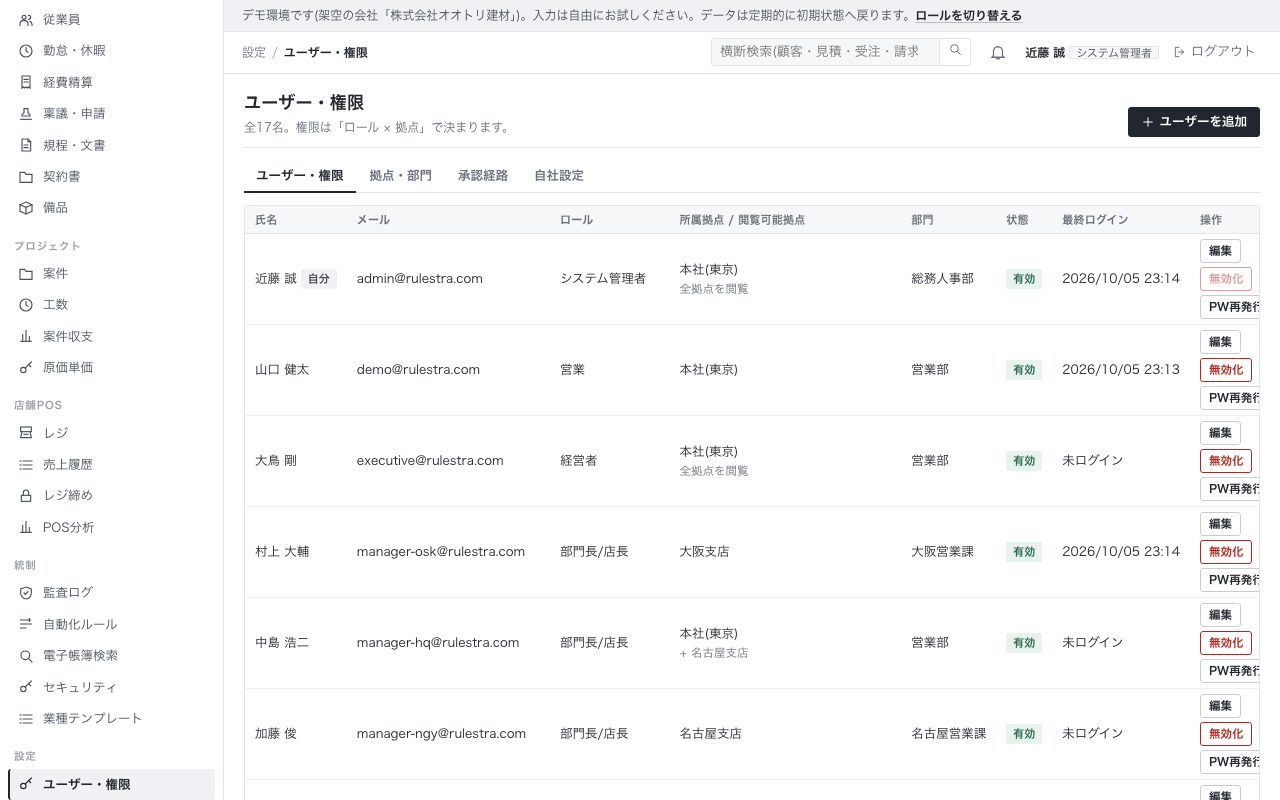The height and width of the screenshot is (800, 1280).
Task: Click the 最終ログイン column header
Action: [x=1095, y=220]
